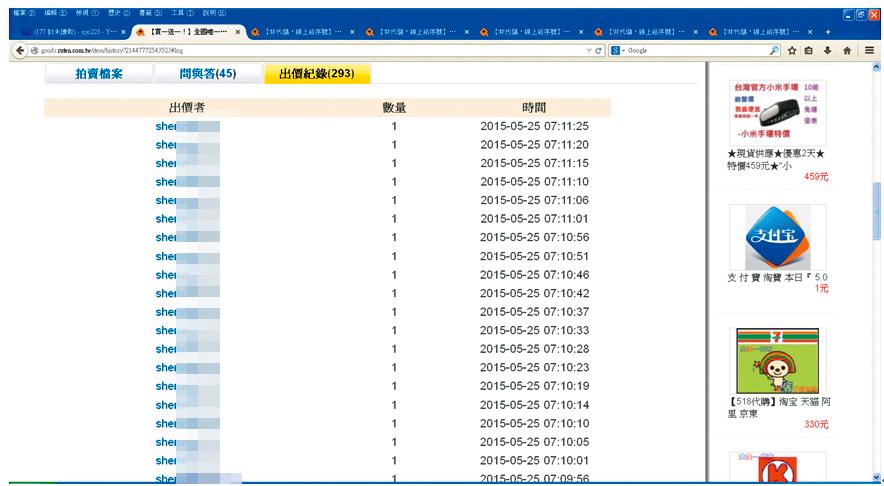
Task: Bookmark this page with the star icon
Action: [792, 50]
